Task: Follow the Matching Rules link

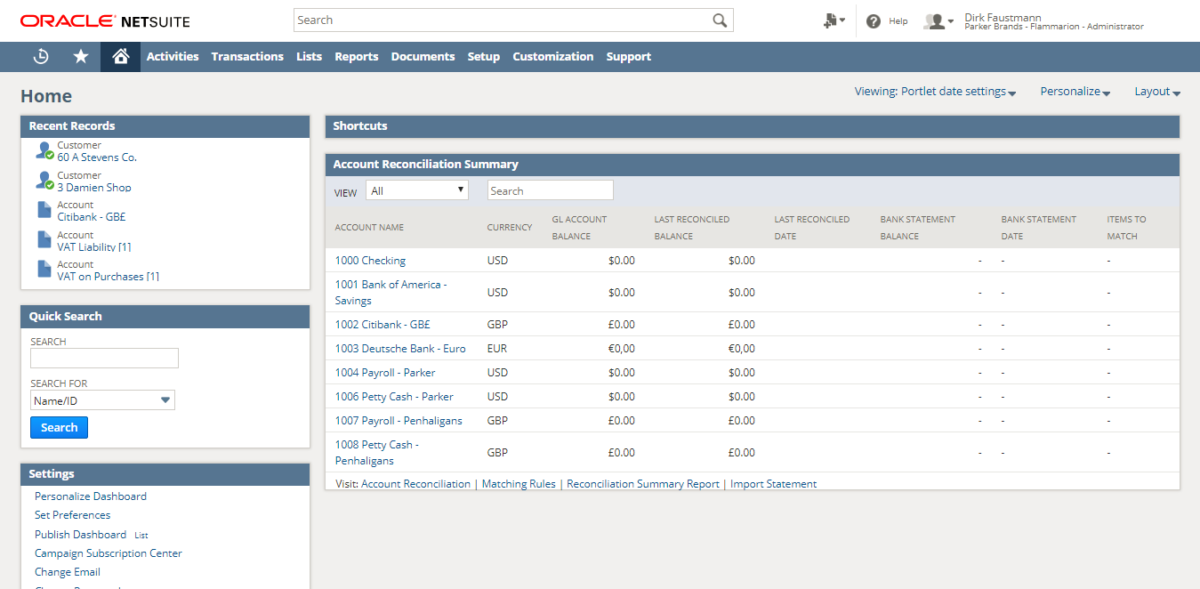Action: coord(519,484)
